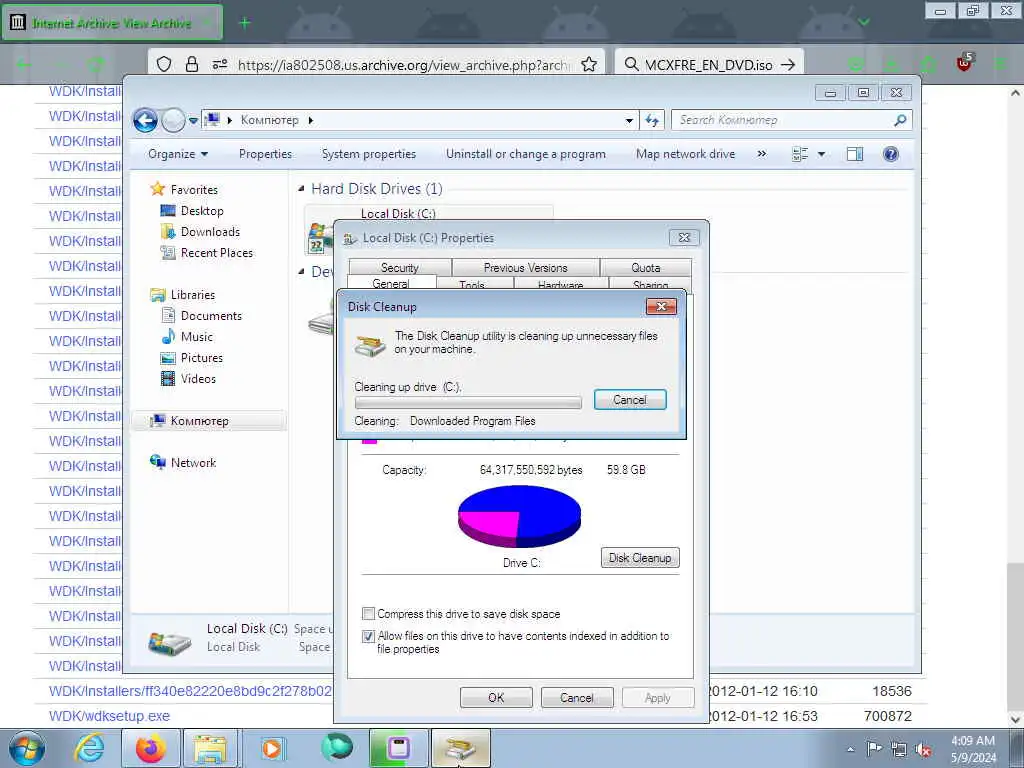This screenshot has width=1024, height=768.
Task: Show more toolbar commands chevron
Action: pos(761,154)
